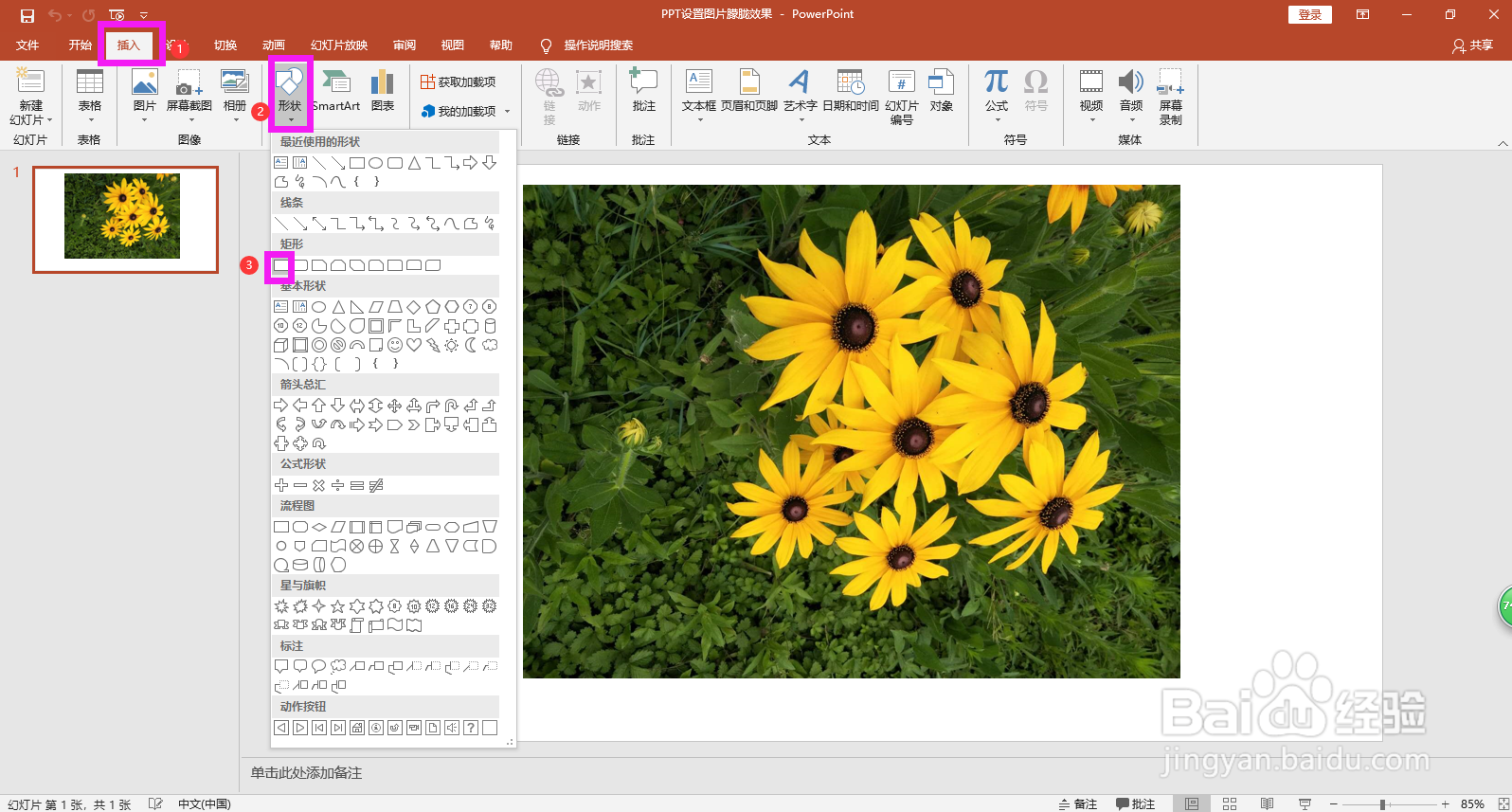The width and height of the screenshot is (1512, 812).
Task: Open the 视图 View tab
Action: 453,45
